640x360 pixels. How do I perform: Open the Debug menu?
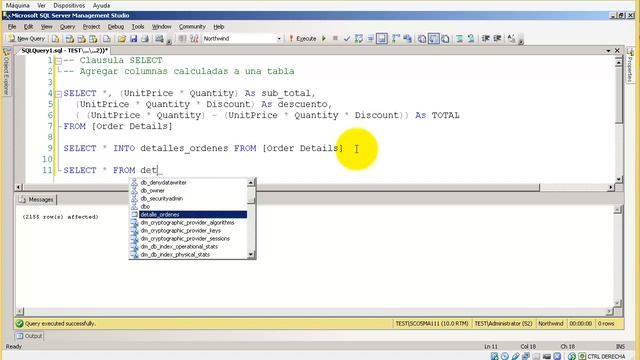pyautogui.click(x=116, y=27)
